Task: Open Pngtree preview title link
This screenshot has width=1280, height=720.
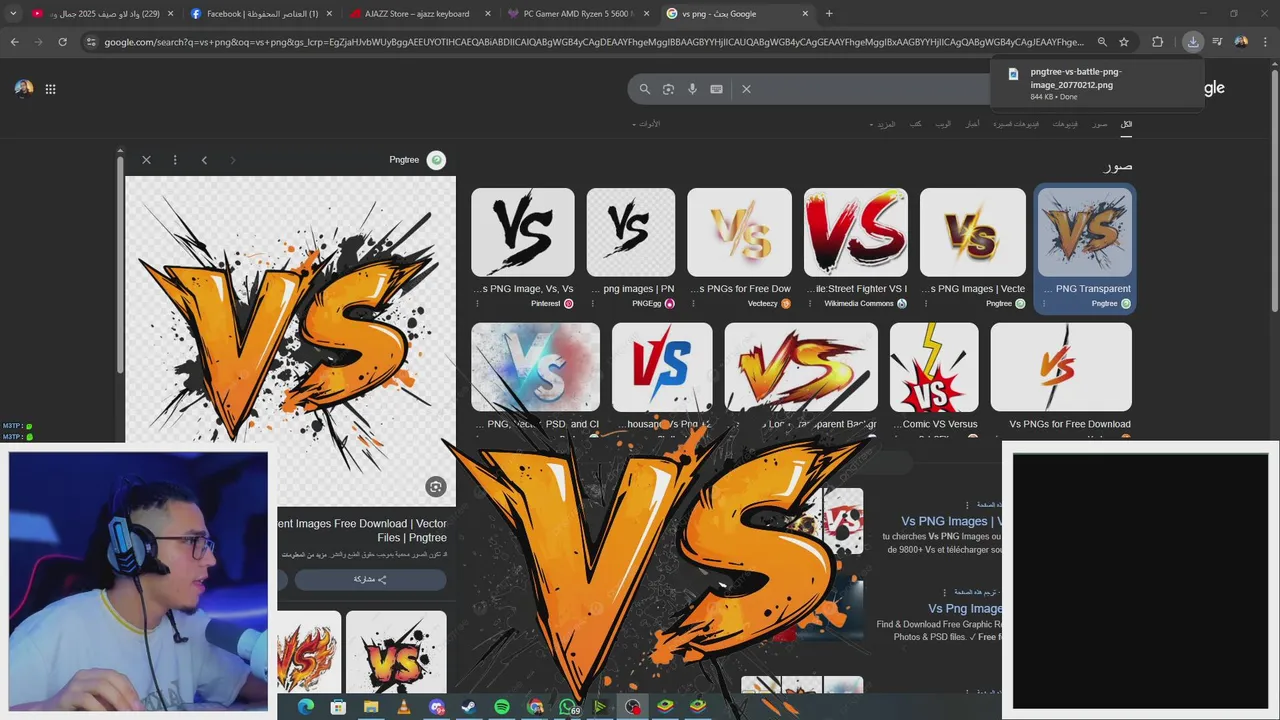Action: pyautogui.click(x=363, y=530)
